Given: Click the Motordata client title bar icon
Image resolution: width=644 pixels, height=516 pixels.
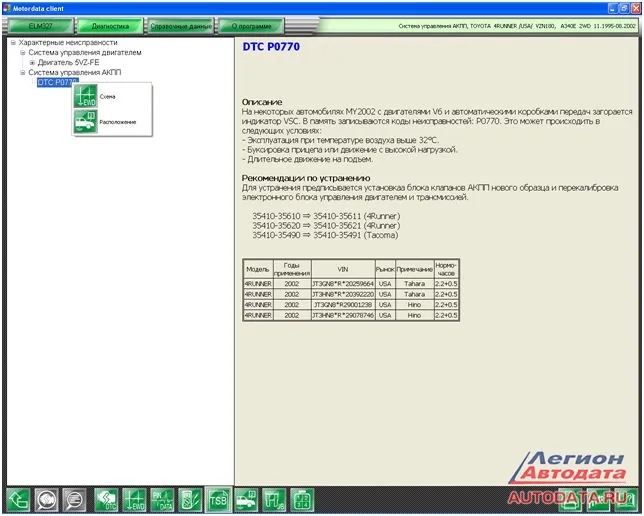Looking at the screenshot, I should (7, 8).
